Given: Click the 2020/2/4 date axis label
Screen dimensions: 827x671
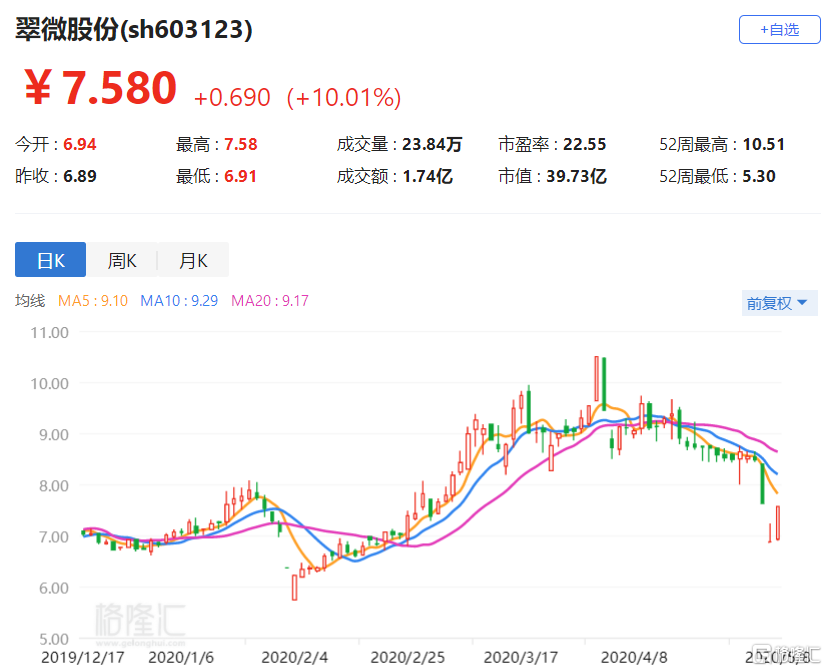Looking at the screenshot, I should point(294,658).
